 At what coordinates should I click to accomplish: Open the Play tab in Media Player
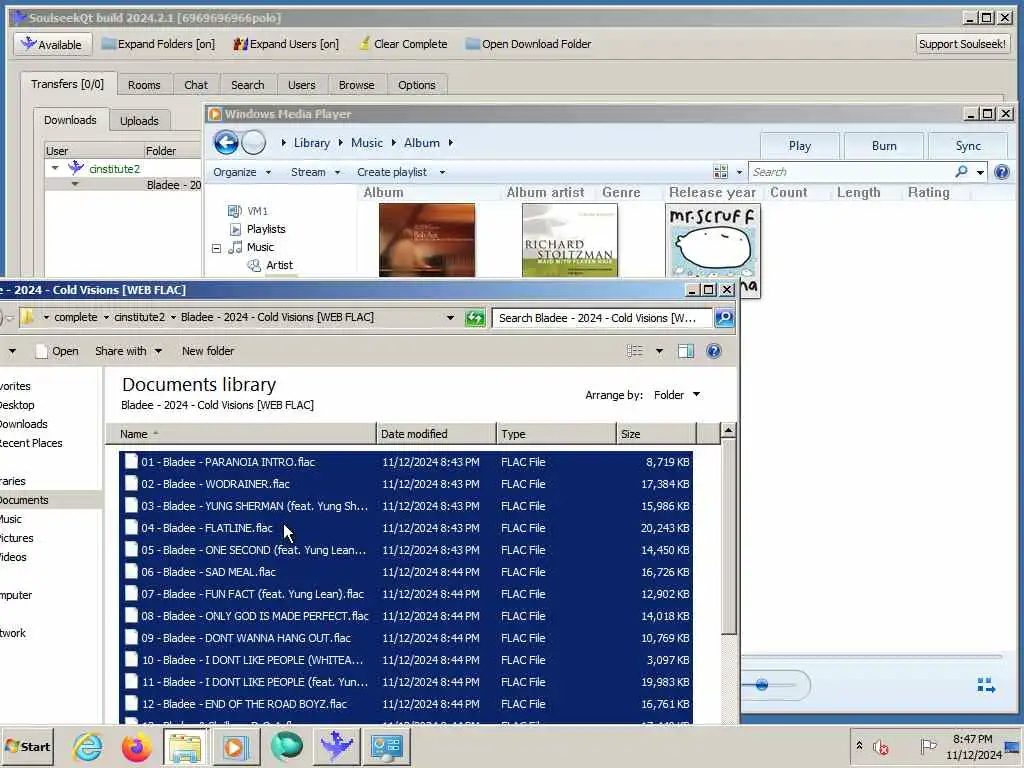pyautogui.click(x=799, y=146)
